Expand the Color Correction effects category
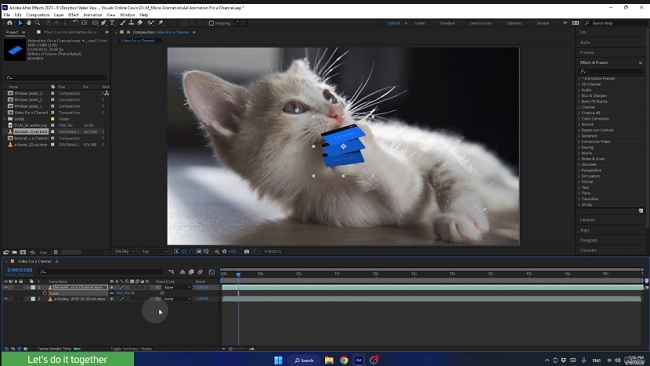This screenshot has height=366, width=650. 580,119
